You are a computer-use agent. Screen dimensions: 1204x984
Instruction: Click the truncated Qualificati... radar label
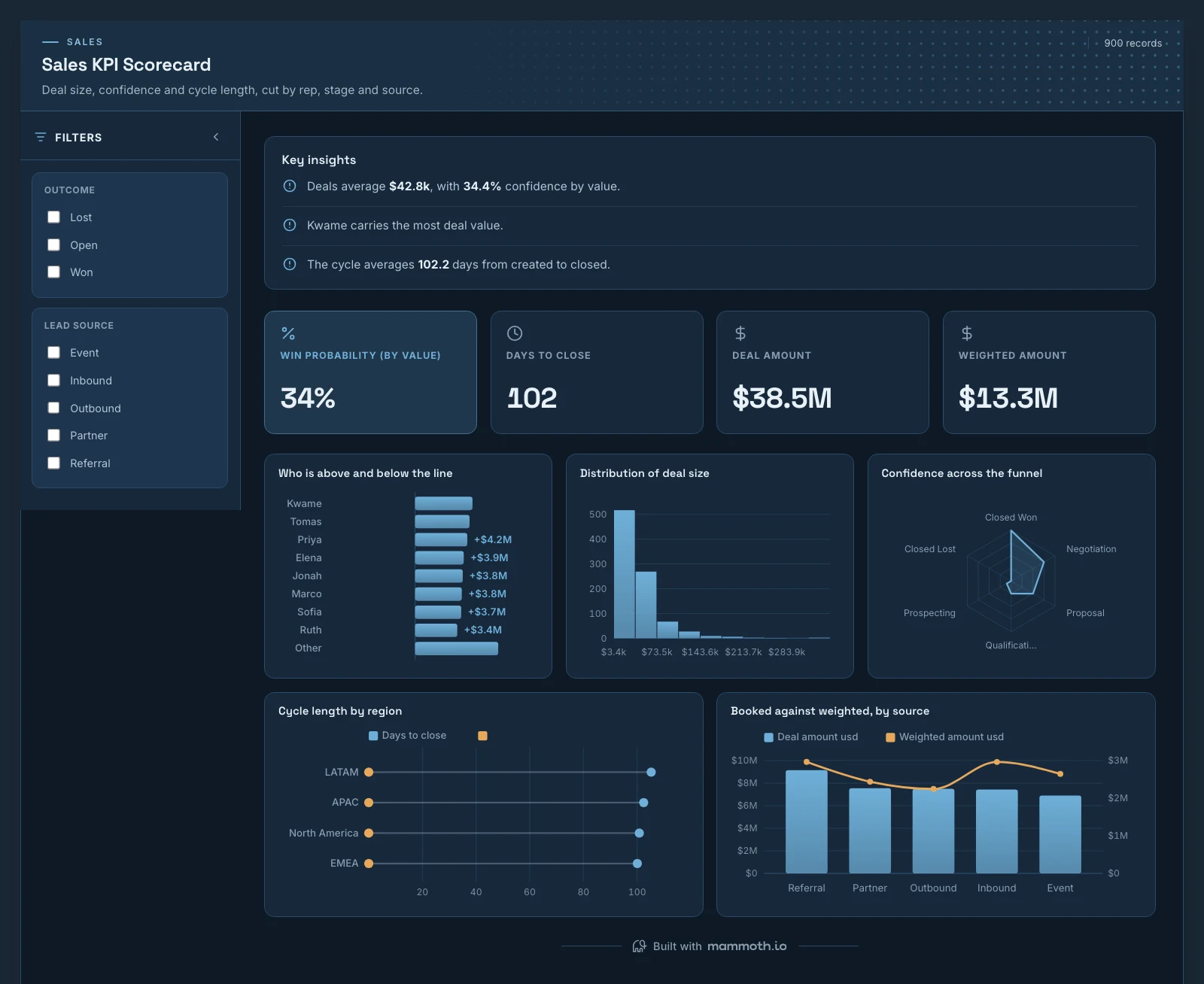(x=1011, y=645)
